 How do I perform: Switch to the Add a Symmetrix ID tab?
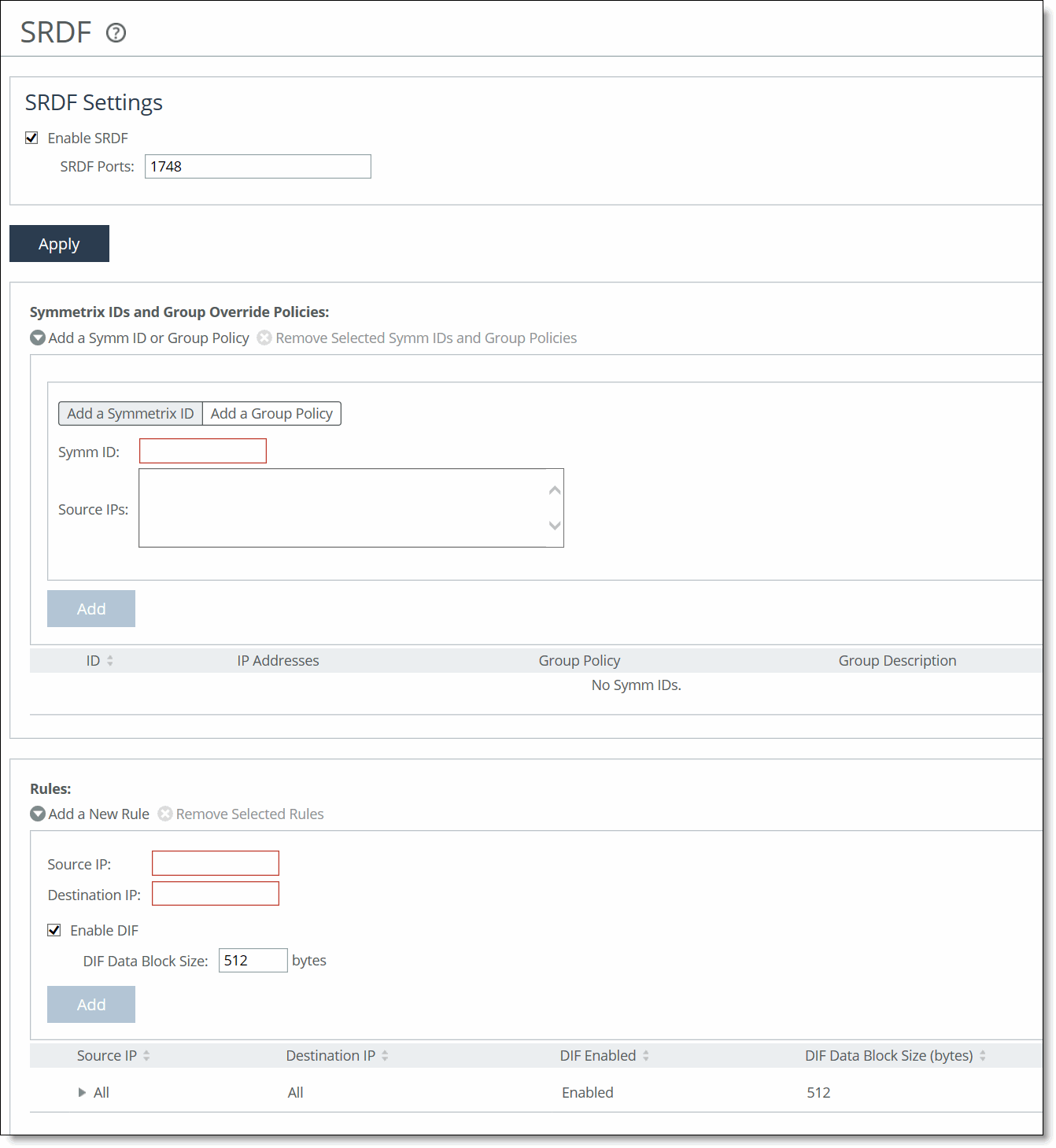tap(131, 413)
